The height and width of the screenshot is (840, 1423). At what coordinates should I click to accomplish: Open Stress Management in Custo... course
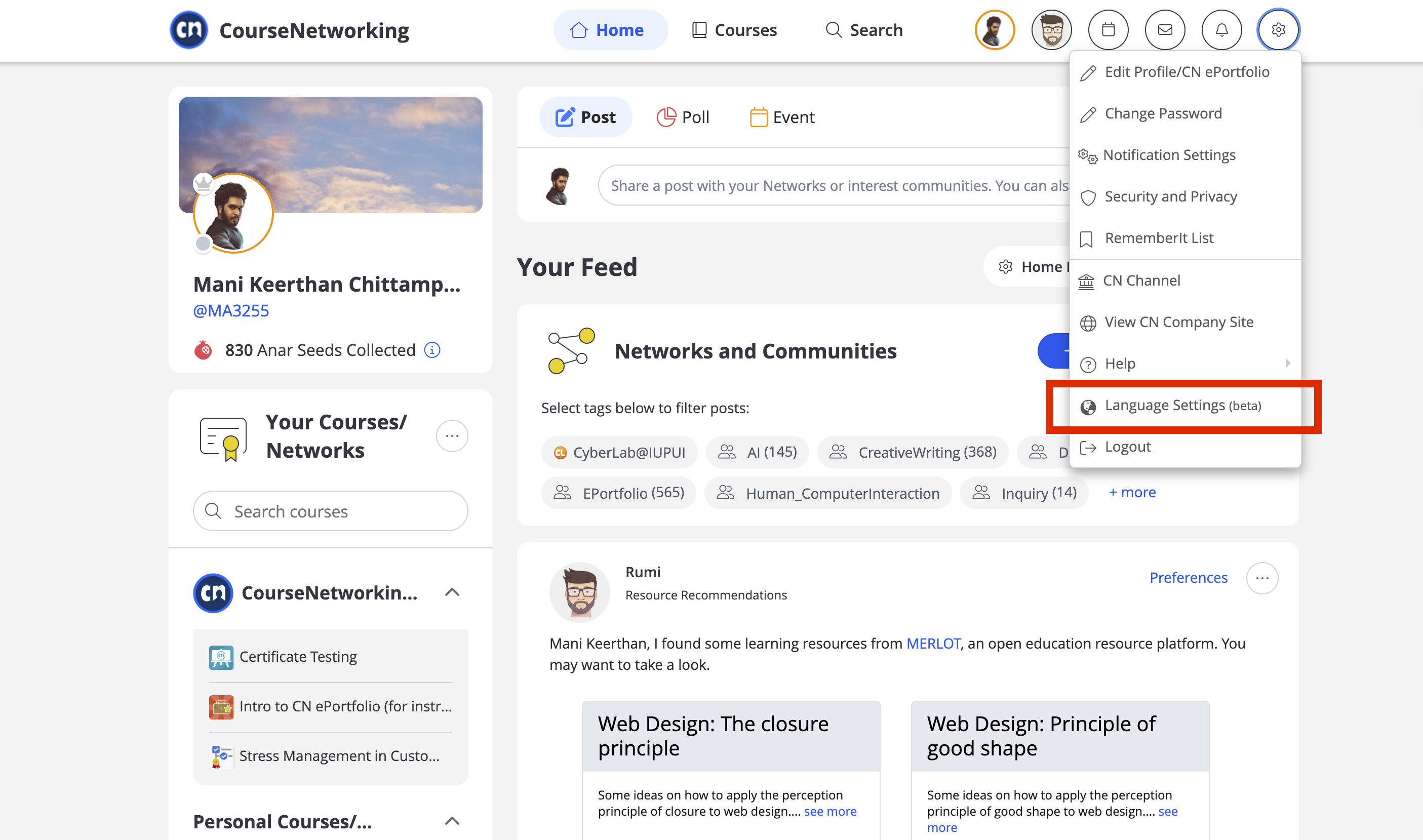pyautogui.click(x=339, y=757)
